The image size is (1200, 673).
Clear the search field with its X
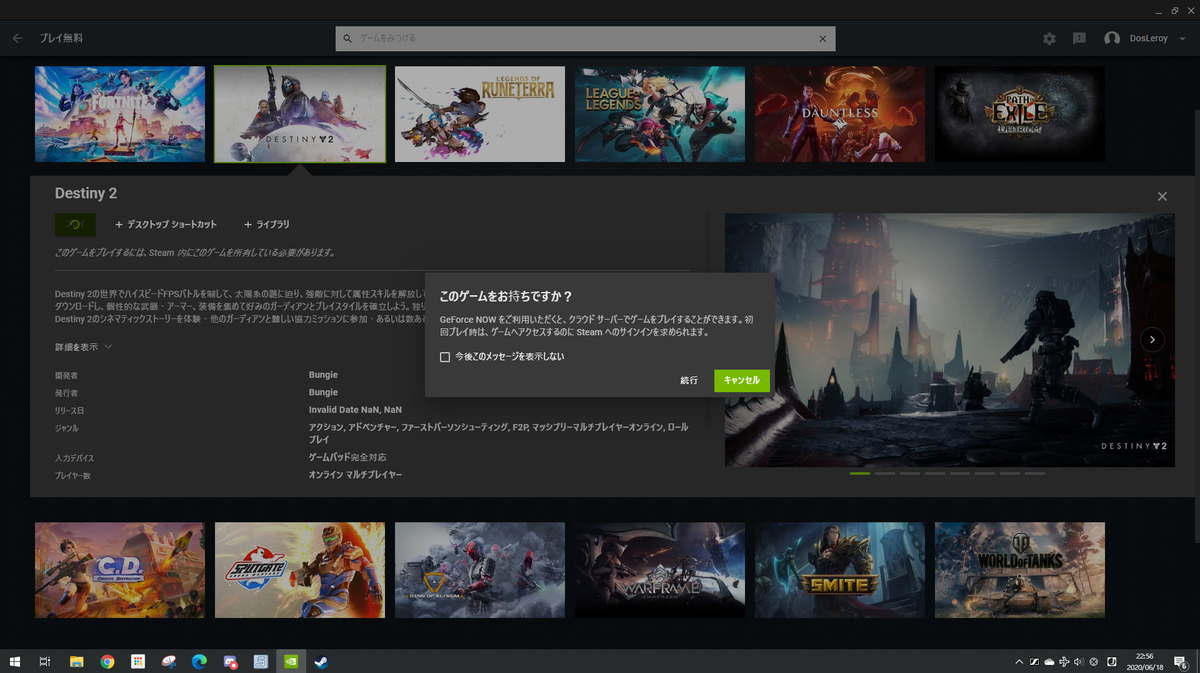click(822, 38)
